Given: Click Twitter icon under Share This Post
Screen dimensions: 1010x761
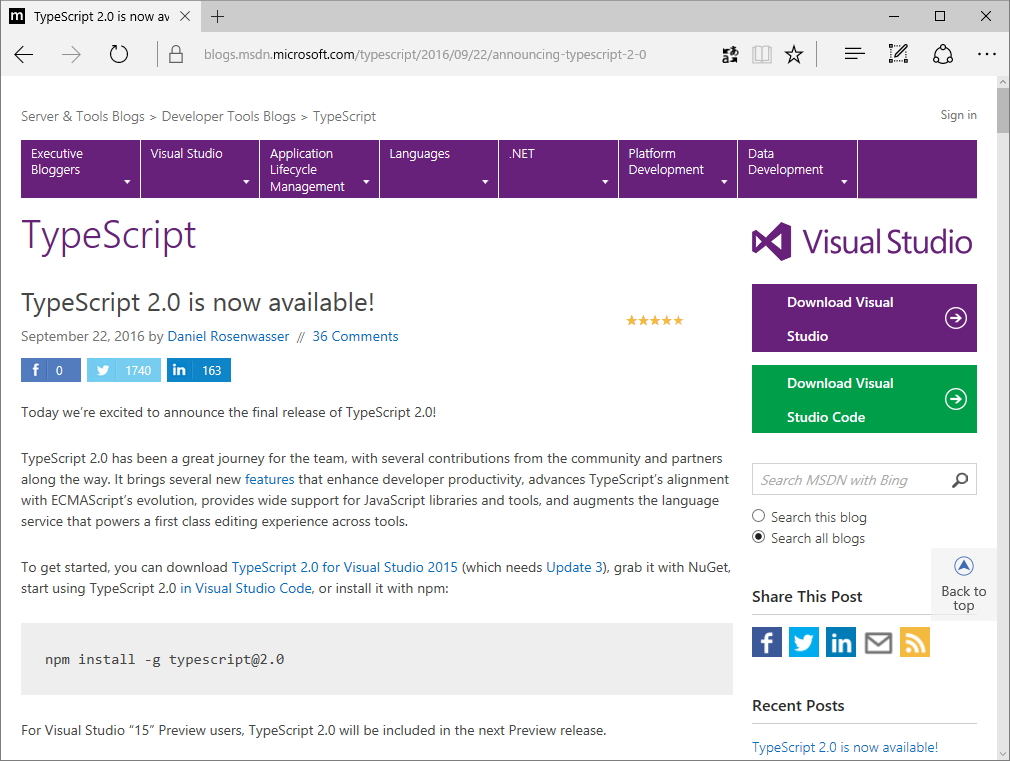Looking at the screenshot, I should (803, 642).
